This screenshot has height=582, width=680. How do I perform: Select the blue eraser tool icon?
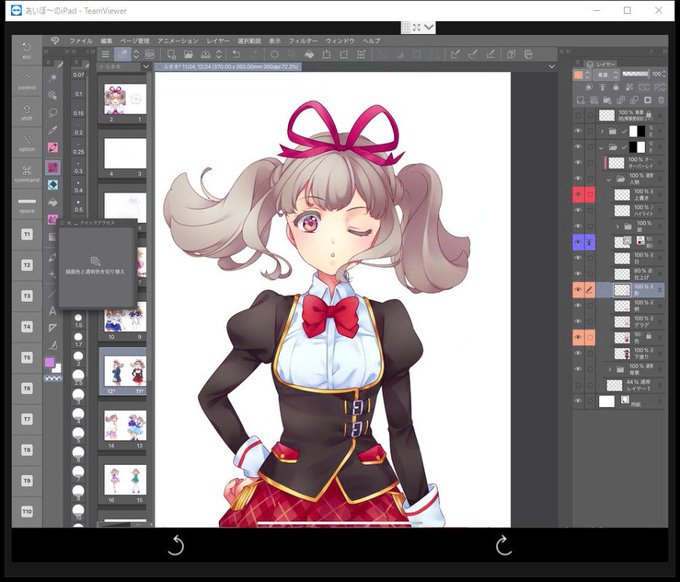pyautogui.click(x=52, y=185)
